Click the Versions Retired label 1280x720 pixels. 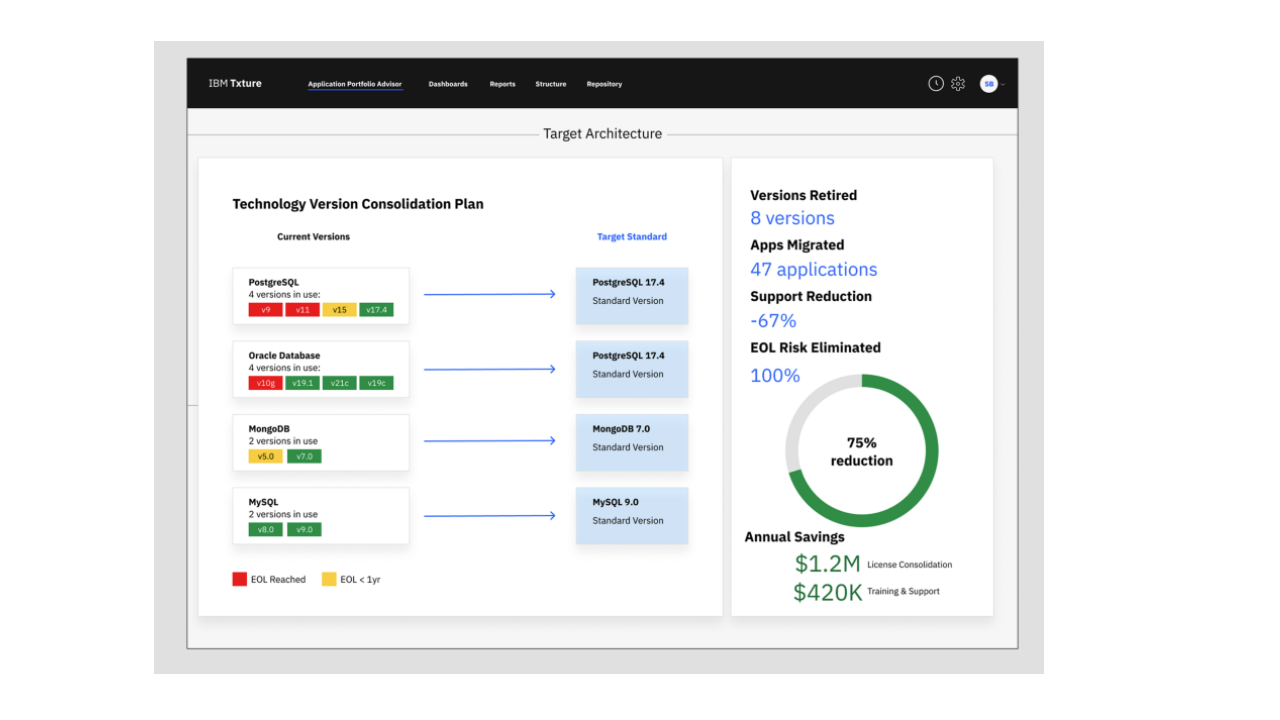point(803,195)
